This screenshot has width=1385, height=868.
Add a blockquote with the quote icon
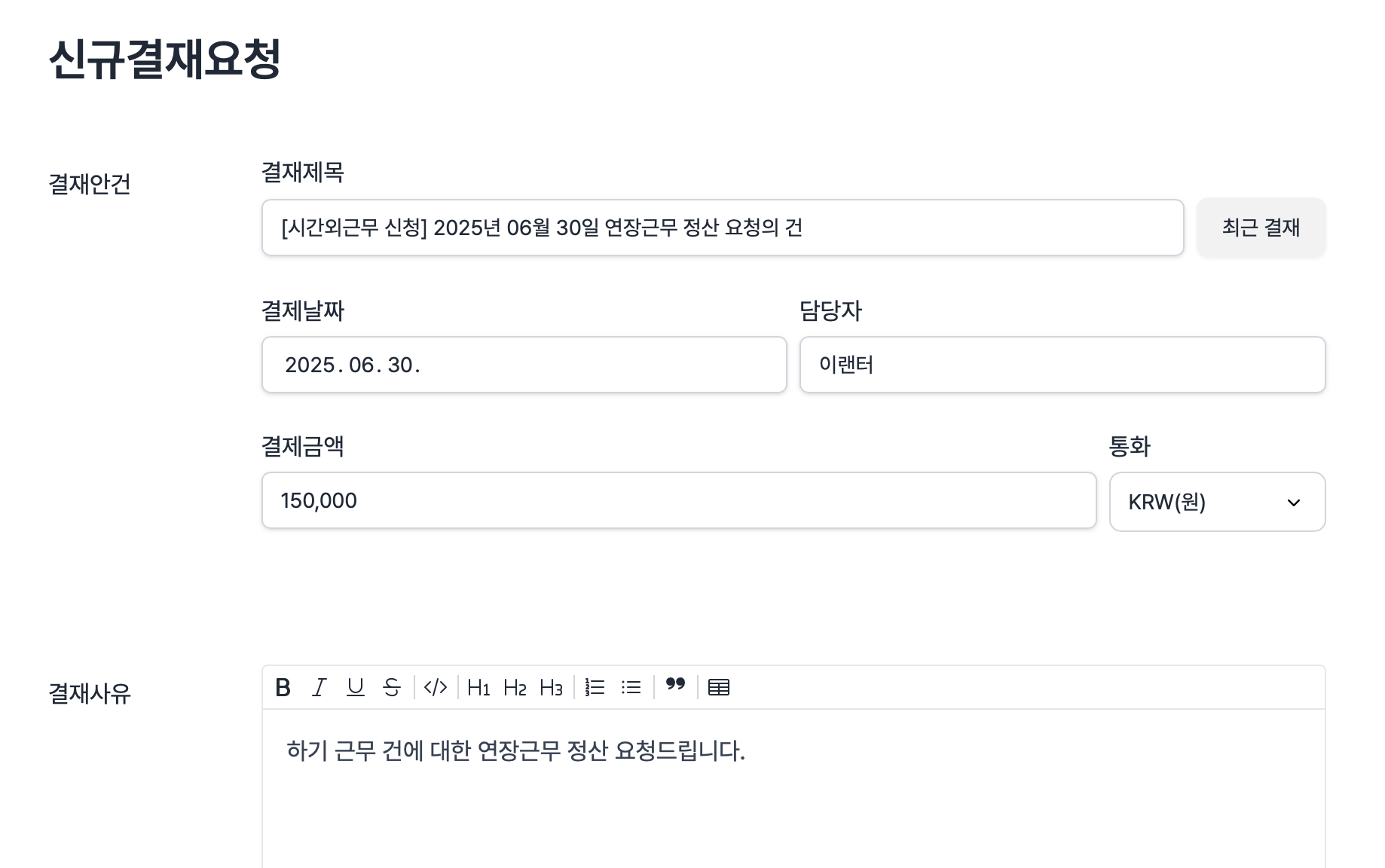click(675, 685)
